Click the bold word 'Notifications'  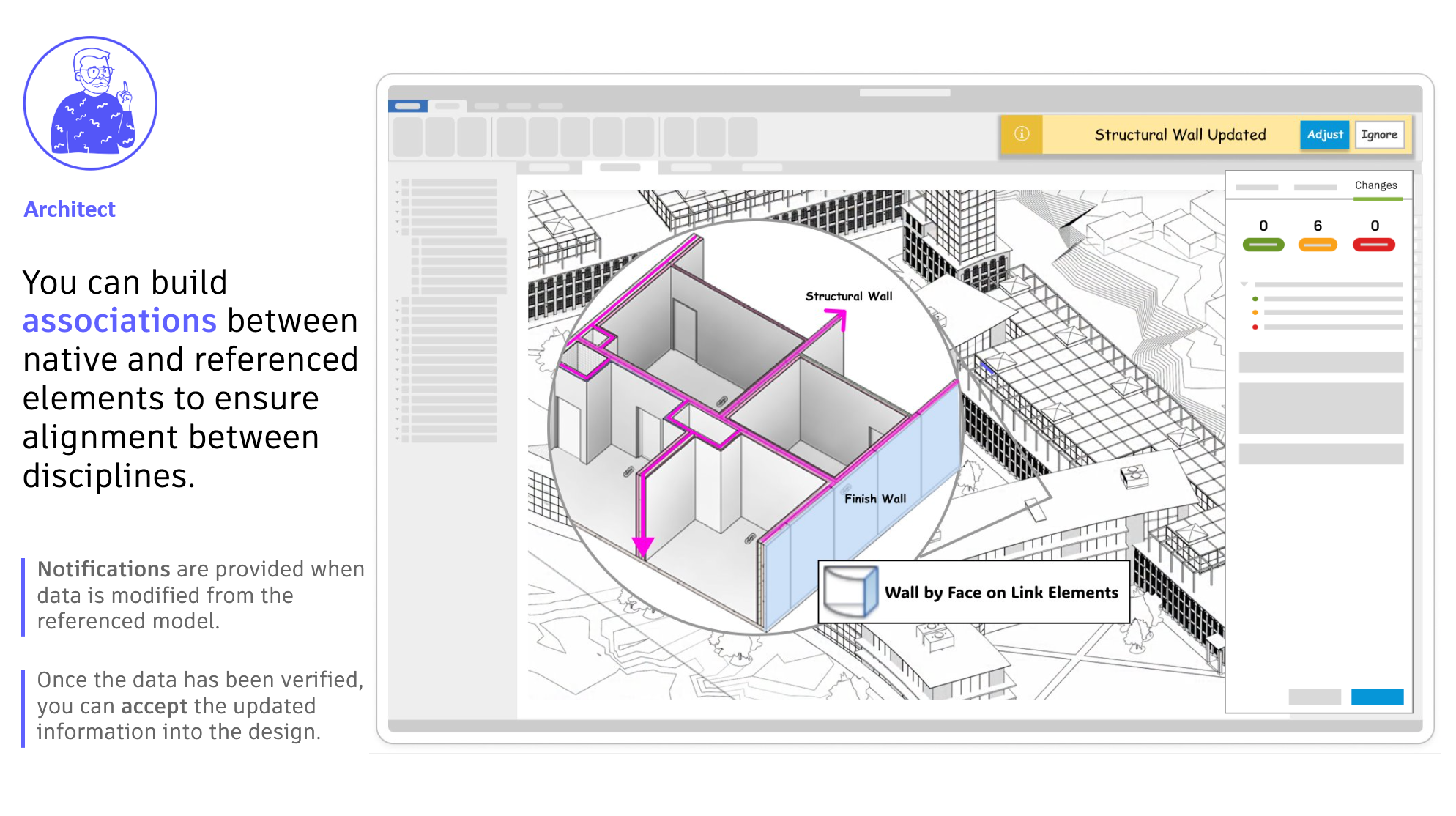[104, 569]
